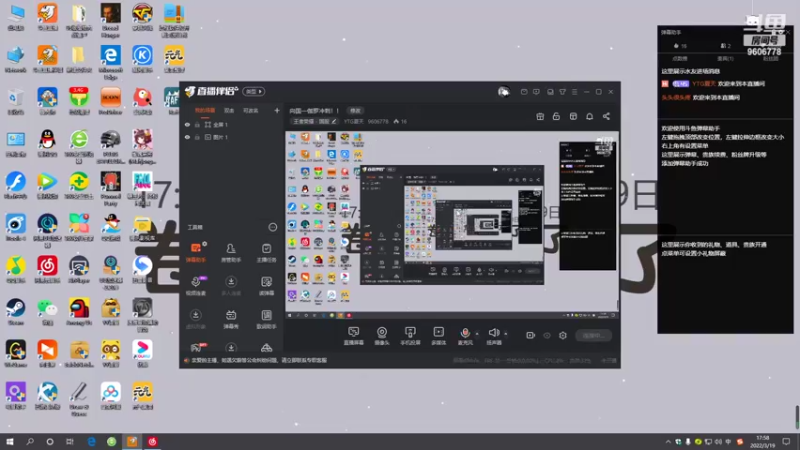Click the unlock icon above preview

click(556, 116)
